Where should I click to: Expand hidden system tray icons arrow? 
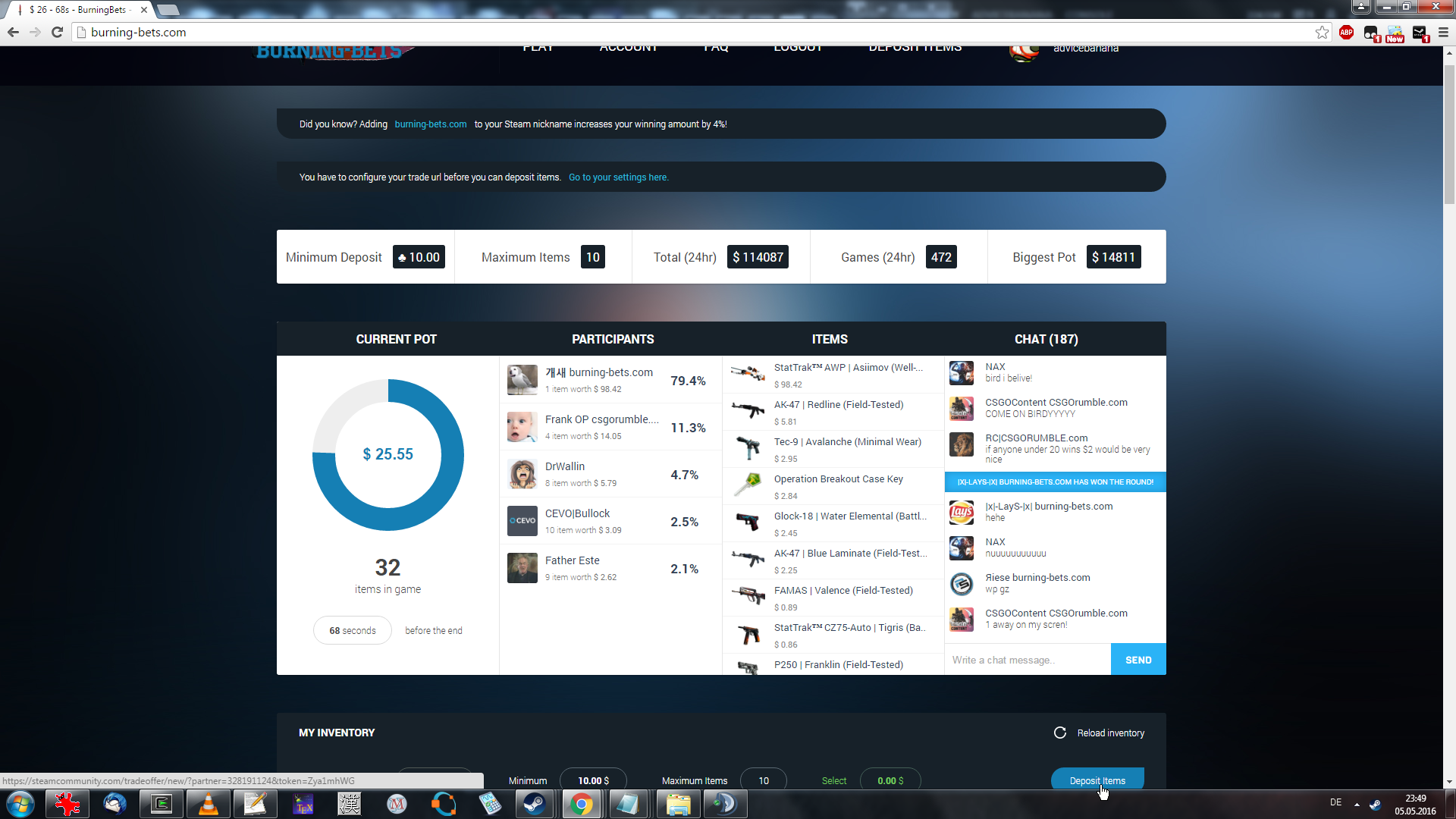[1357, 804]
